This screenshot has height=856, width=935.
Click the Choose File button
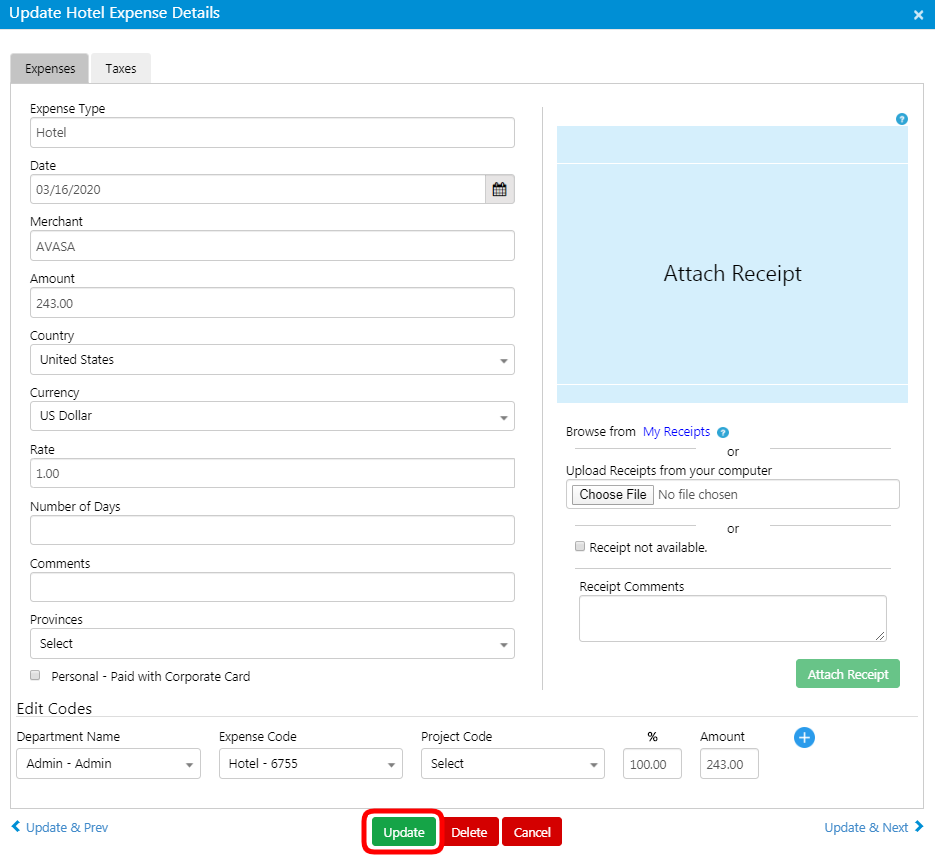613,494
